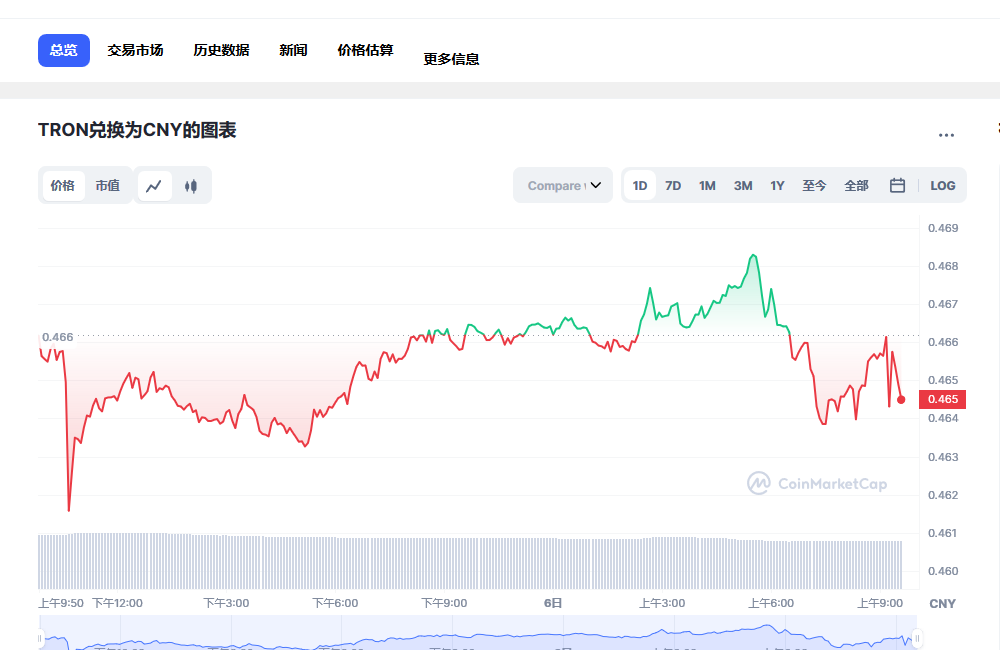
Task: Select the 1D time range
Action: coord(640,186)
